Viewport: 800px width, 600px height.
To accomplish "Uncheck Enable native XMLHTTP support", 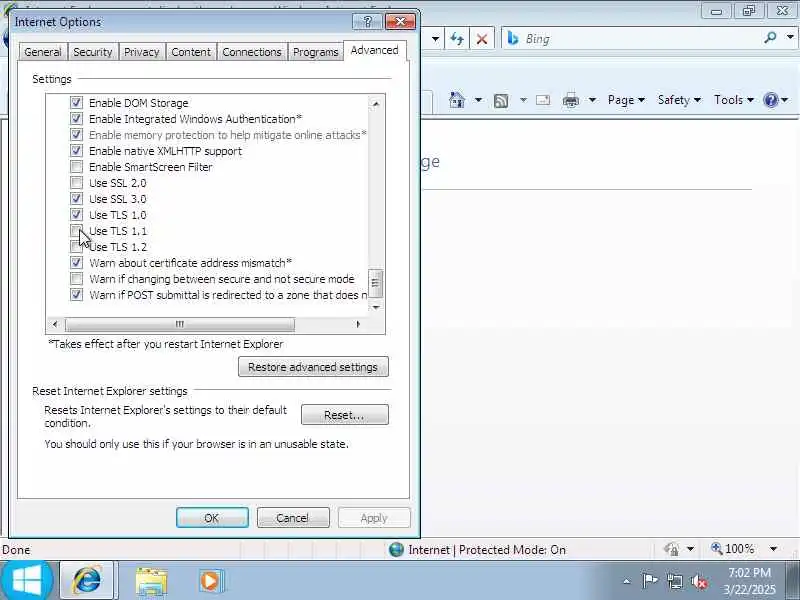I will click(x=76, y=151).
